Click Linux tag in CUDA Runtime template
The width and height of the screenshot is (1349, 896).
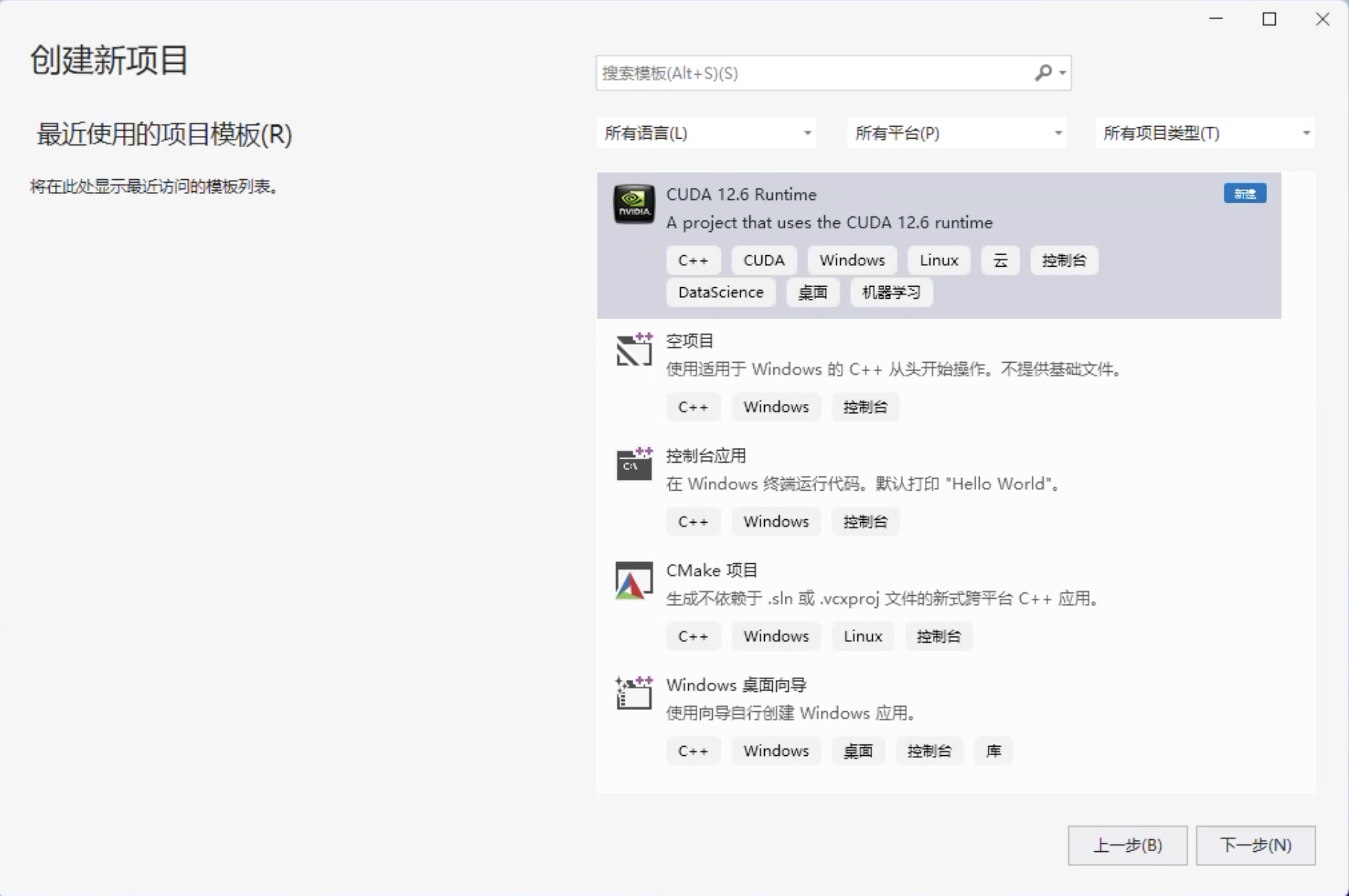coord(938,260)
